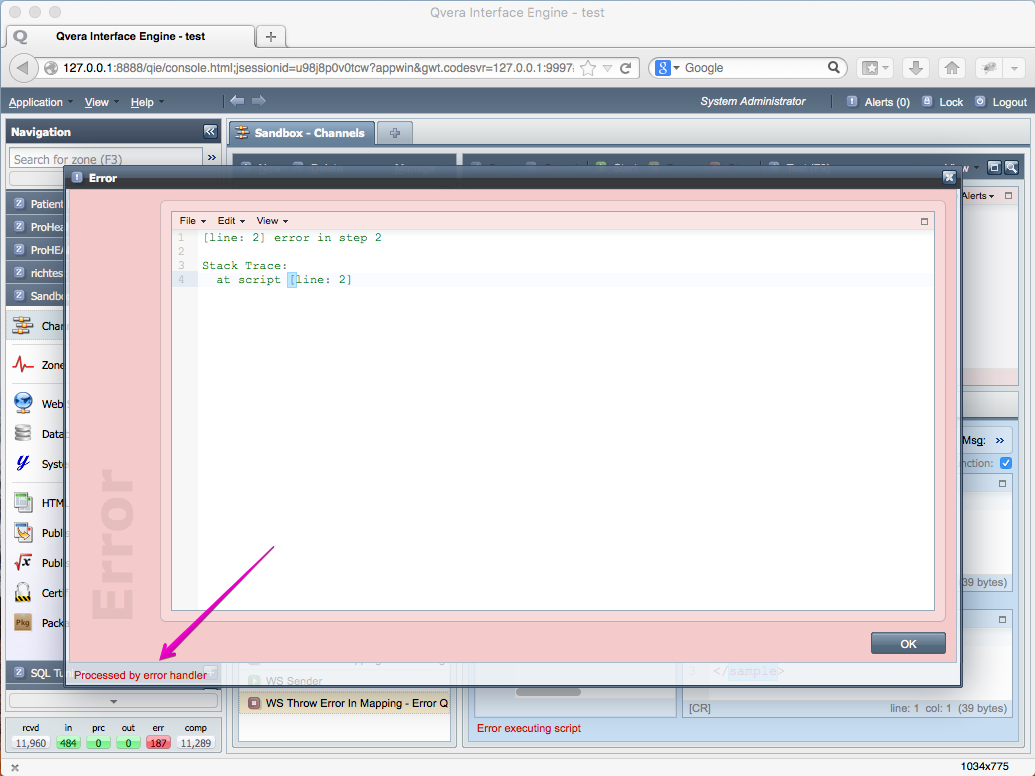Expand navigation list down arrow
Image resolution: width=1035 pixels, height=776 pixels.
[x=114, y=701]
